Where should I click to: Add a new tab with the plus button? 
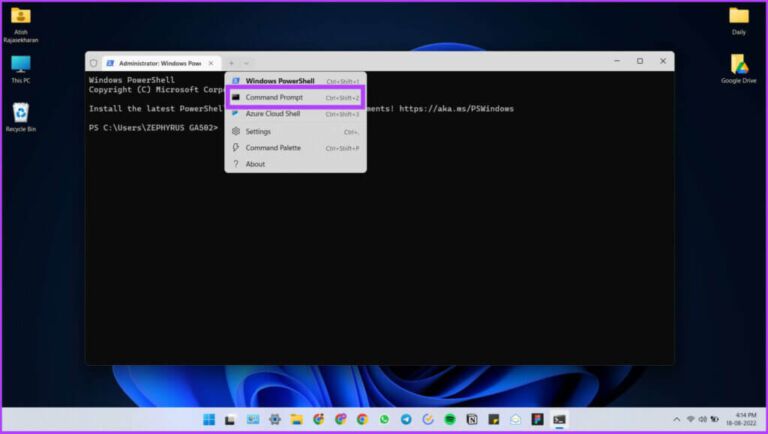pyautogui.click(x=231, y=63)
